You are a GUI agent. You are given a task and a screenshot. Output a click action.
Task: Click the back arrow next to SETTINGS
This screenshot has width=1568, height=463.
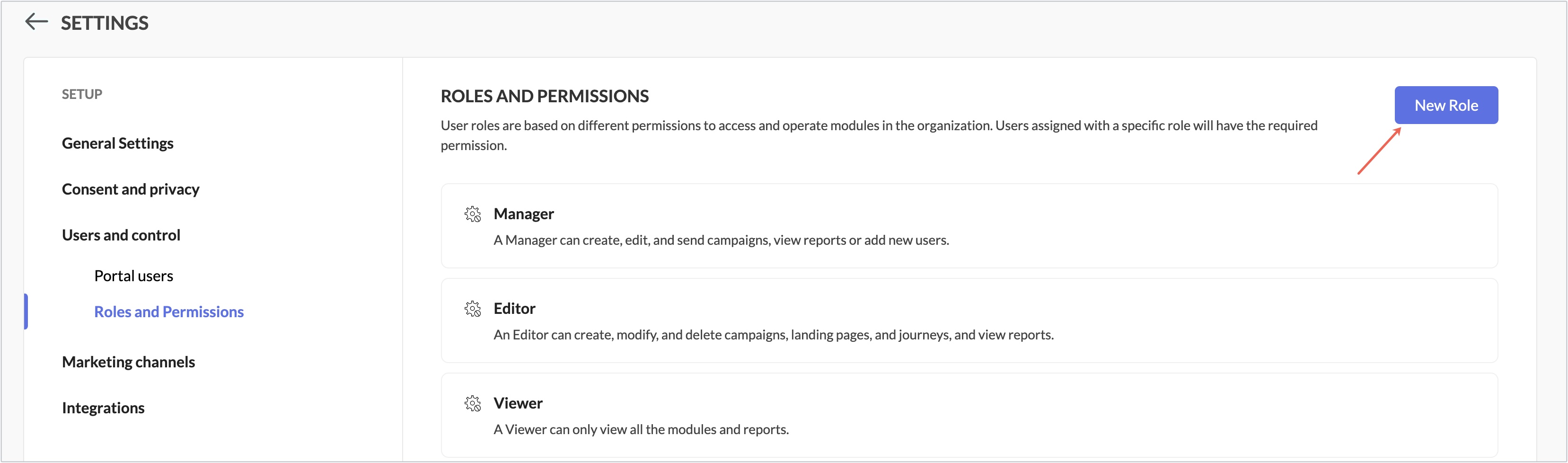coord(36,22)
